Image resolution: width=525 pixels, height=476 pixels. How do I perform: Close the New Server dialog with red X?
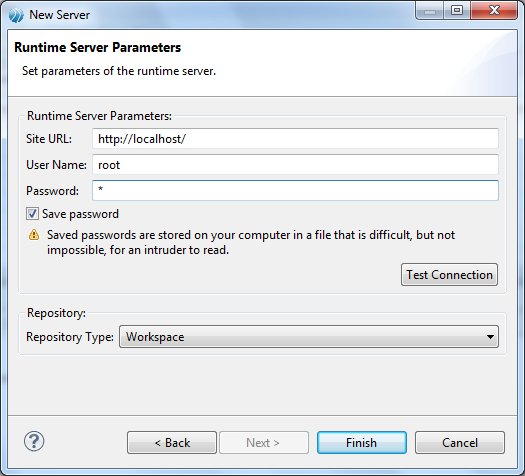click(494, 11)
